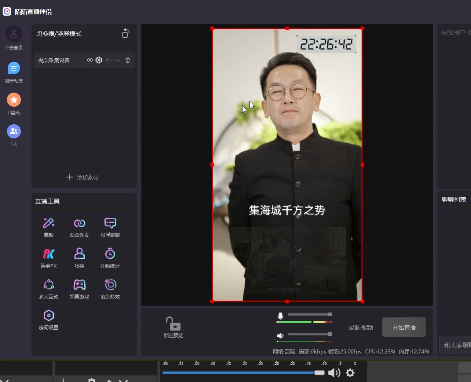Open the orange star sidebar icon
This screenshot has width=471, height=382.
(14, 100)
